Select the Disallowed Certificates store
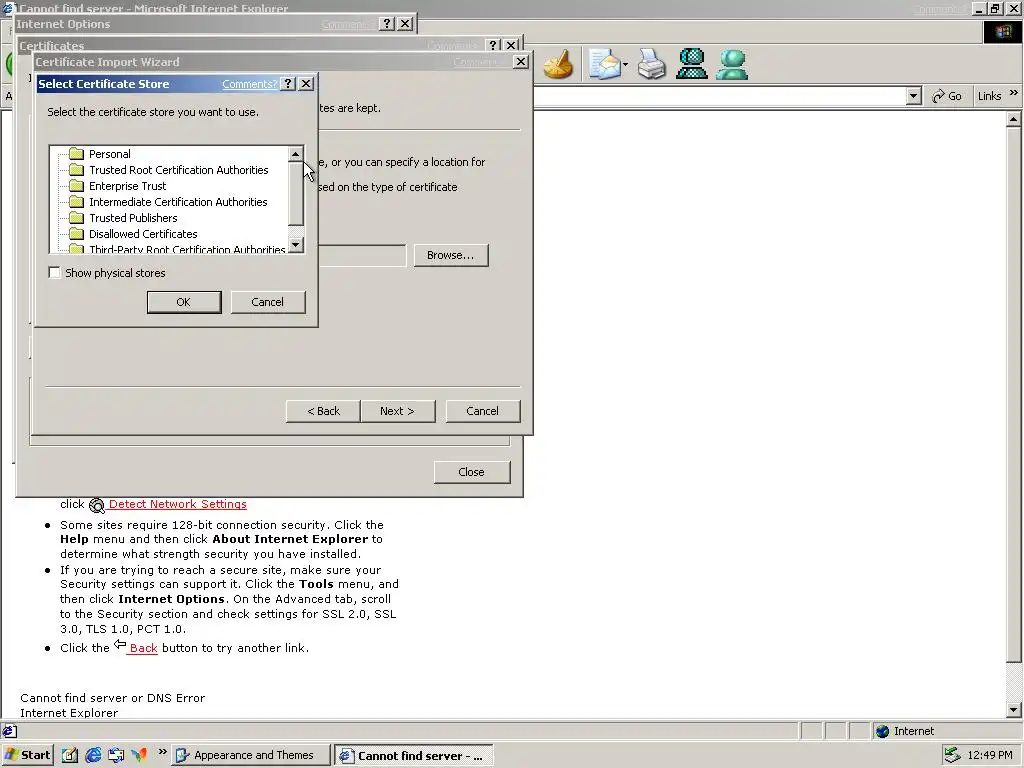The image size is (1024, 768). (x=143, y=234)
